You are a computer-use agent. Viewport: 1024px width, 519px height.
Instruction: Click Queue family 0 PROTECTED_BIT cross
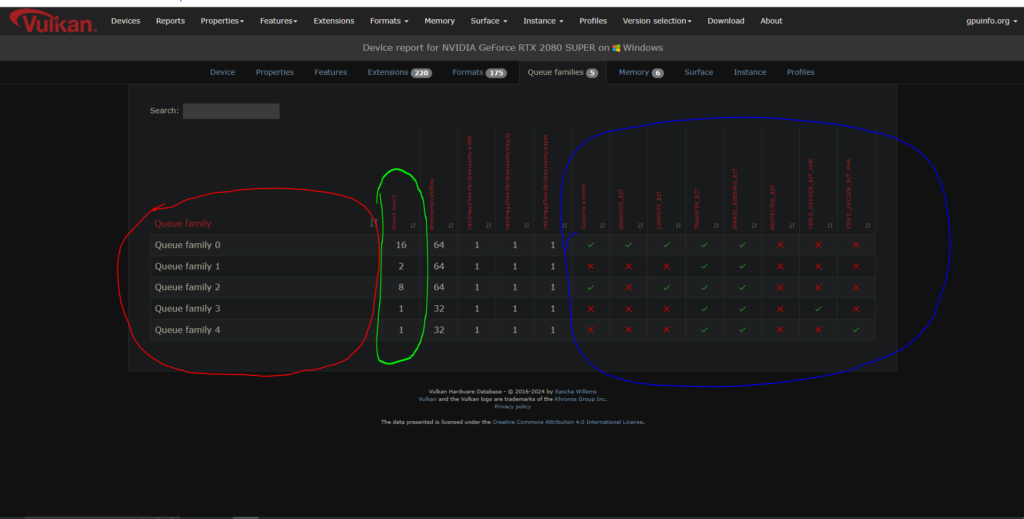coord(780,245)
